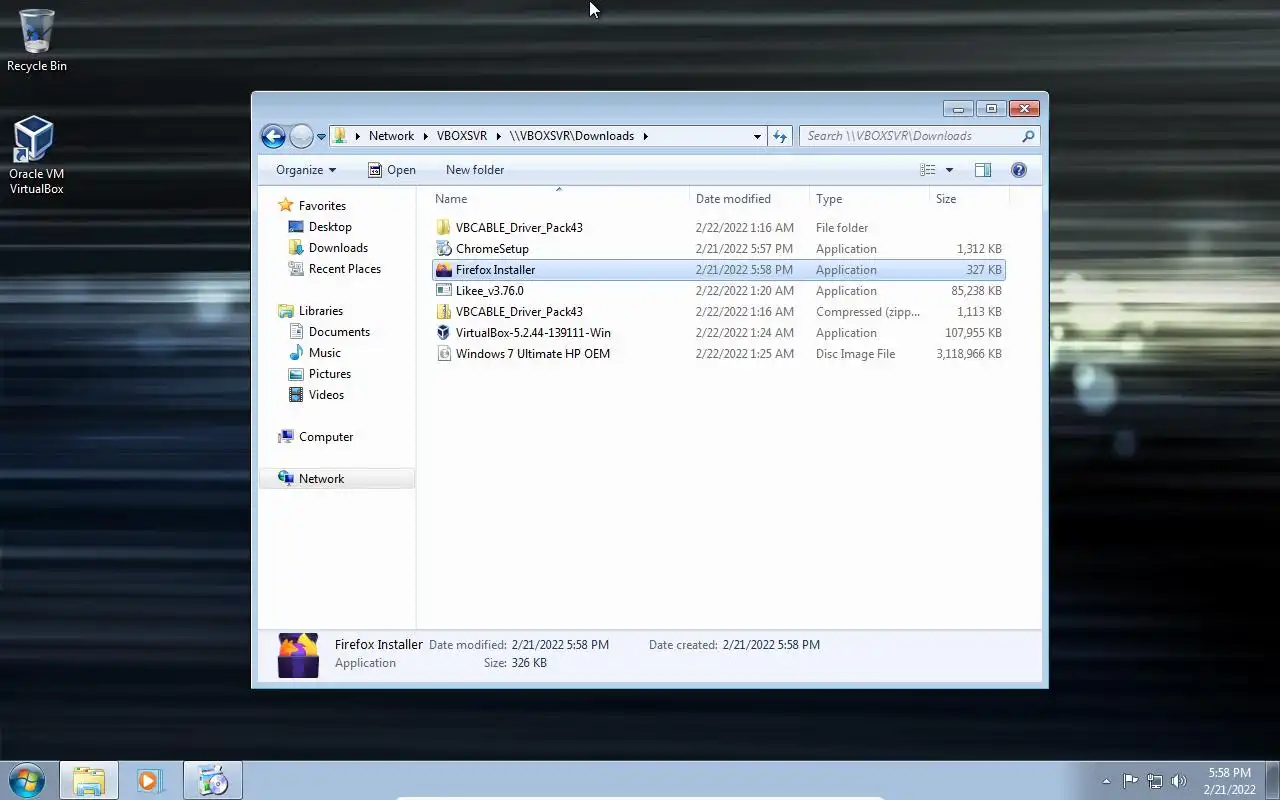Image resolution: width=1280 pixels, height=800 pixels.
Task: Click the \\VBOXSVR\Downloads breadcrumb segment
Action: (x=572, y=136)
